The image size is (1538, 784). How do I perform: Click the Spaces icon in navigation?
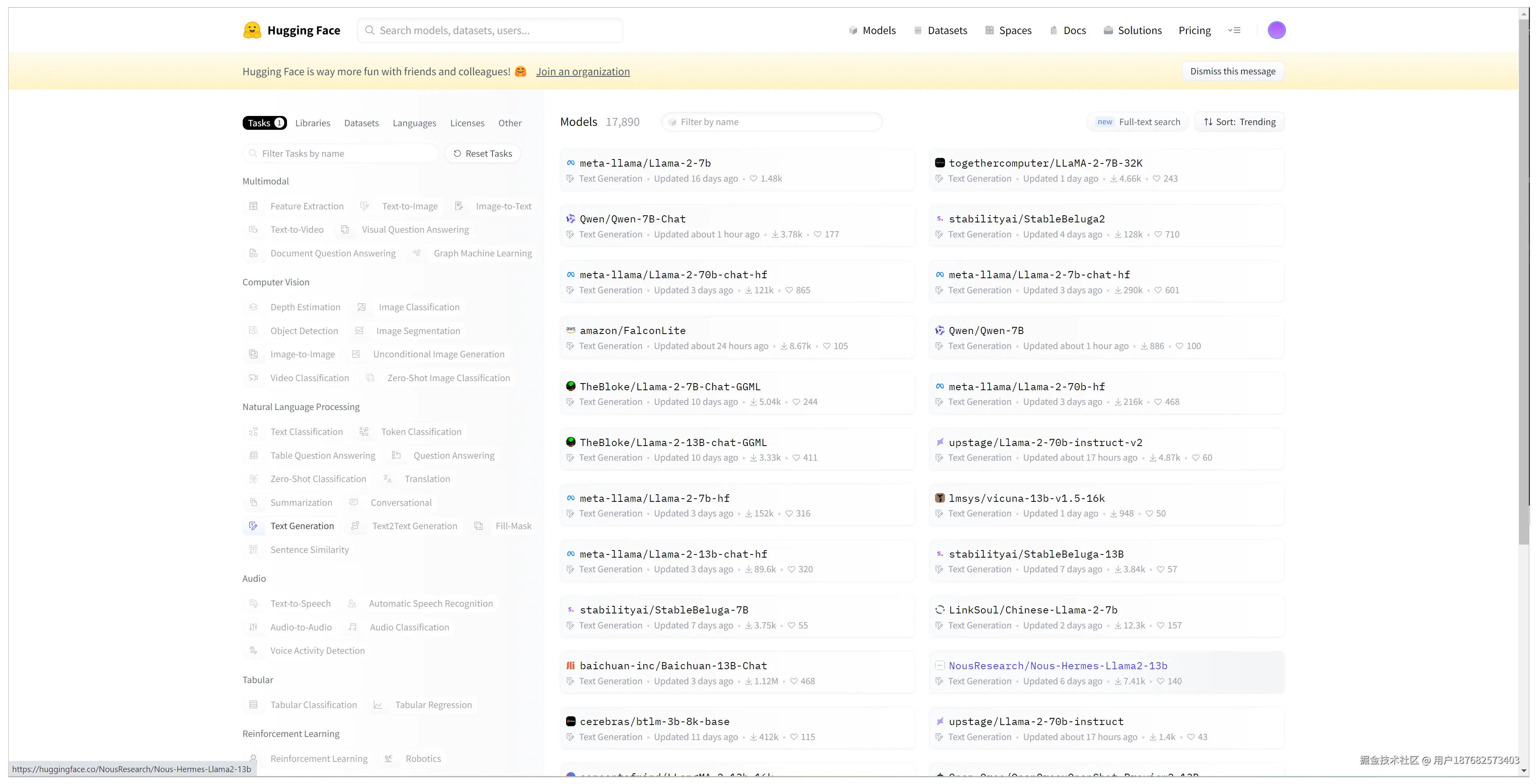[989, 30]
